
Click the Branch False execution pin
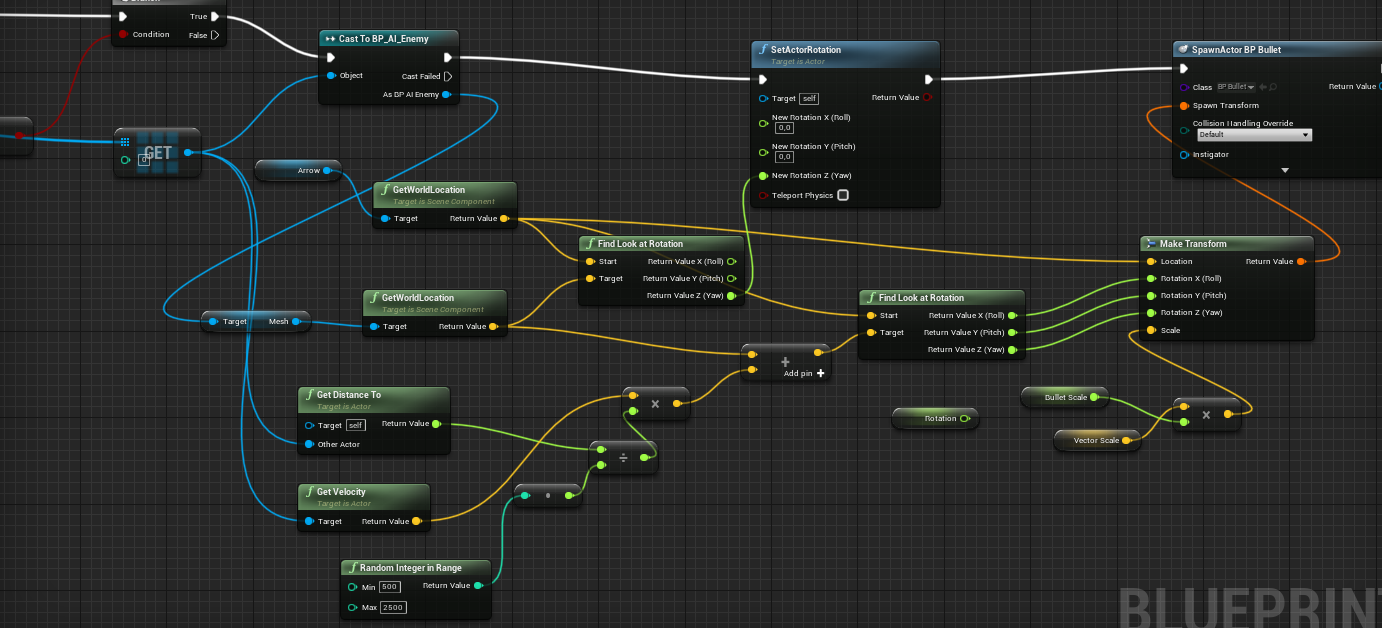tap(214, 35)
